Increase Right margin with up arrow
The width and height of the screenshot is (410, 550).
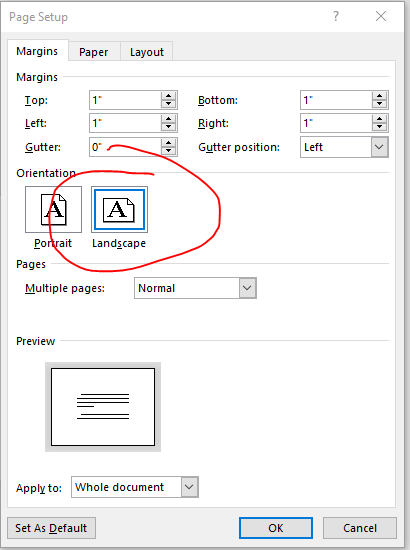click(x=379, y=119)
